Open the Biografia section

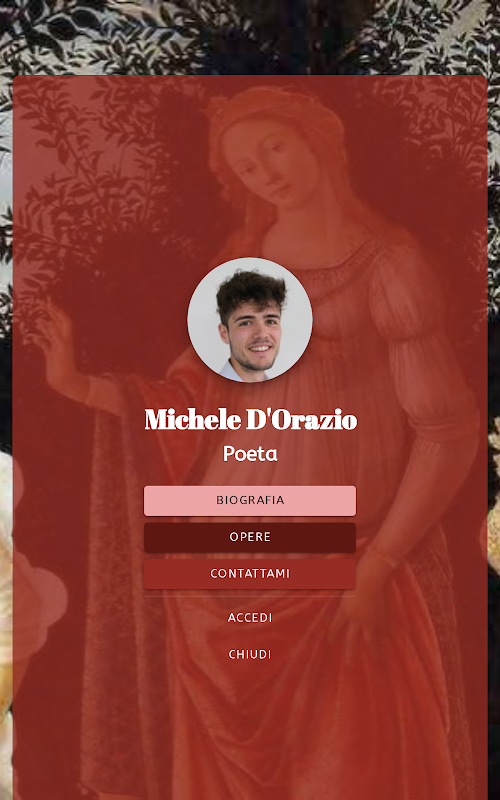250,501
